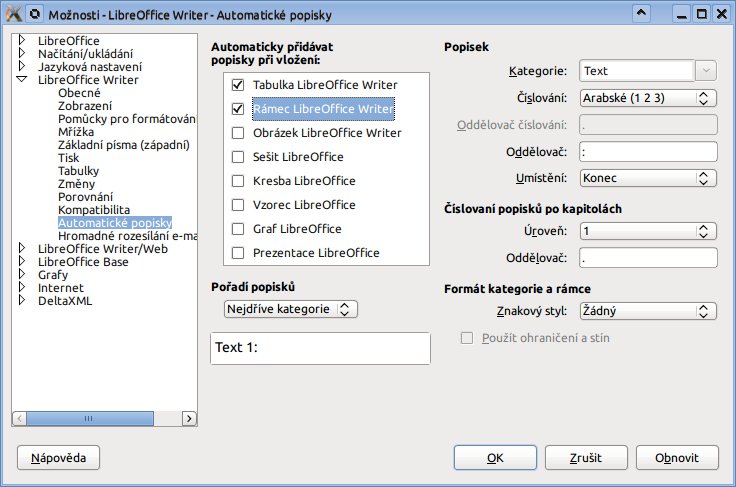Open help with Nápověda button
Image resolution: width=736 pixels, height=487 pixels.
click(x=59, y=457)
